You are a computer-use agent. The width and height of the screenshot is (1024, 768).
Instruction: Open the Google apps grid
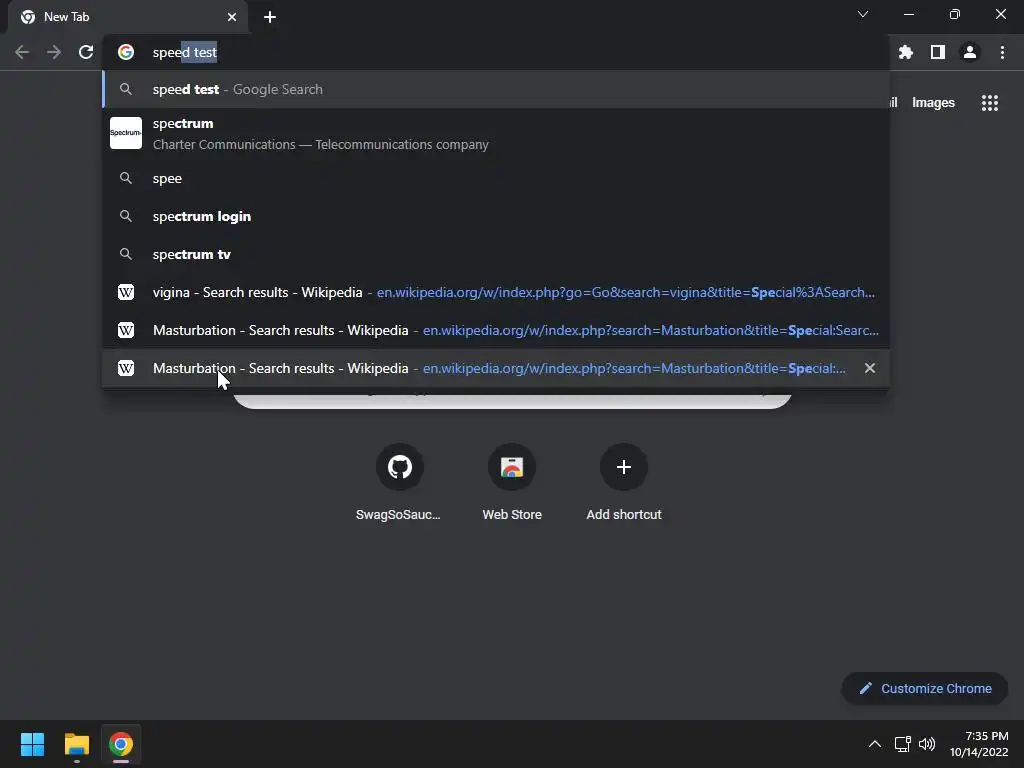[990, 103]
